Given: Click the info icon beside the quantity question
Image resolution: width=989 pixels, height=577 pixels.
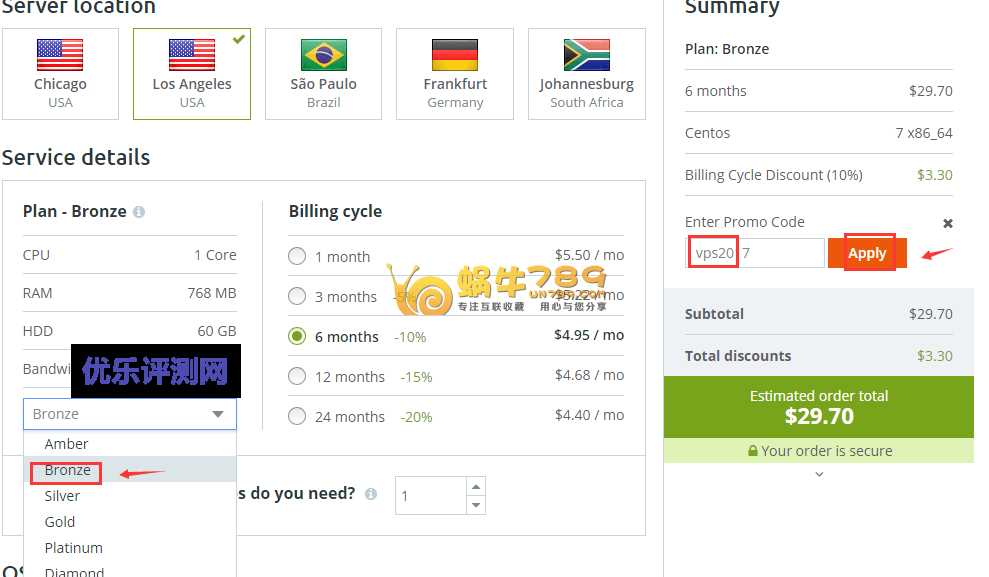Looking at the screenshot, I should (371, 494).
